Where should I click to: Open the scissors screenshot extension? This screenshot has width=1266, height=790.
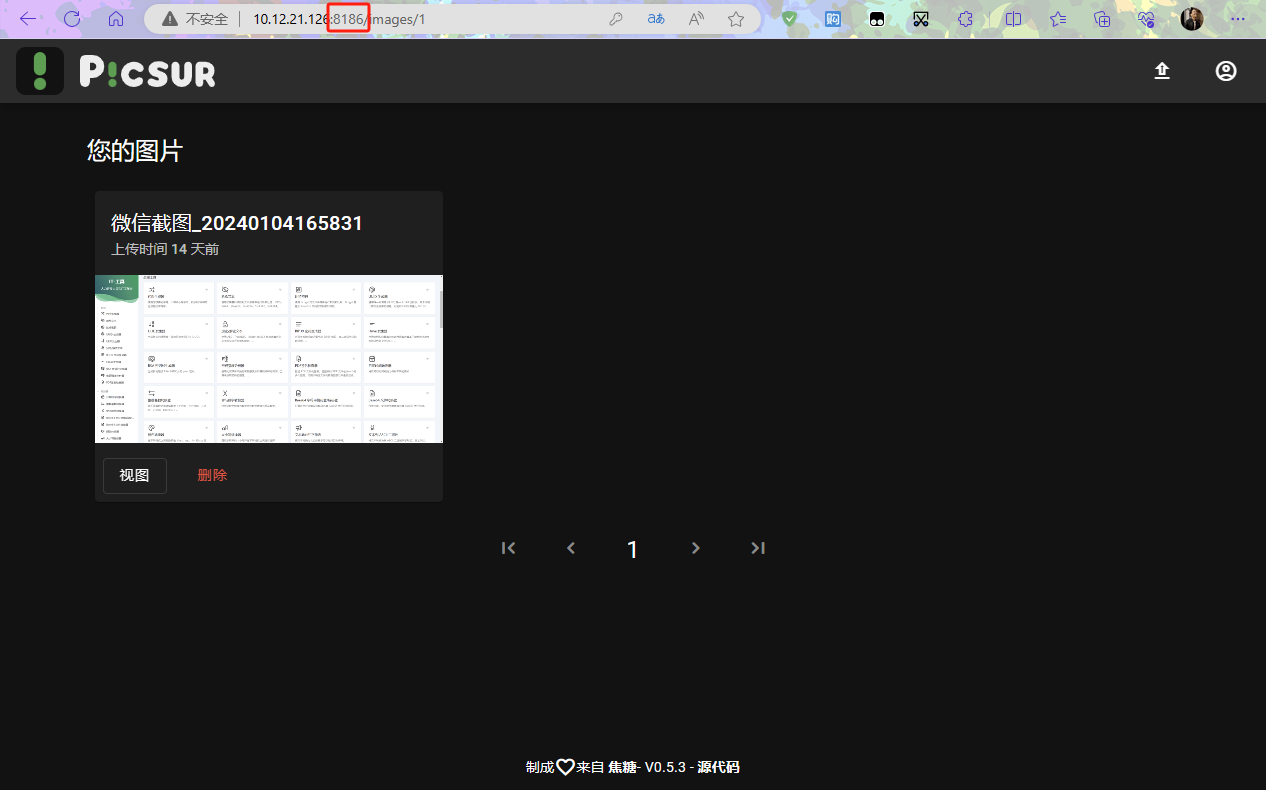point(921,19)
